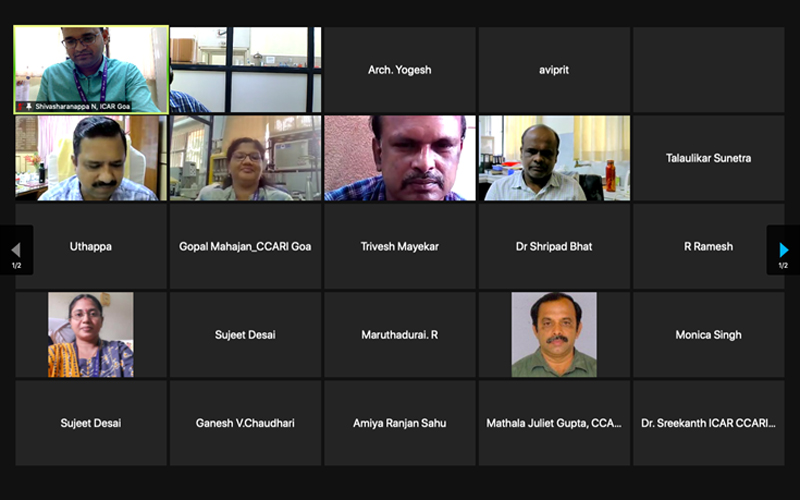The width and height of the screenshot is (800, 500).
Task: Select Trivesh Mayekar participant tile
Action: pos(399,246)
